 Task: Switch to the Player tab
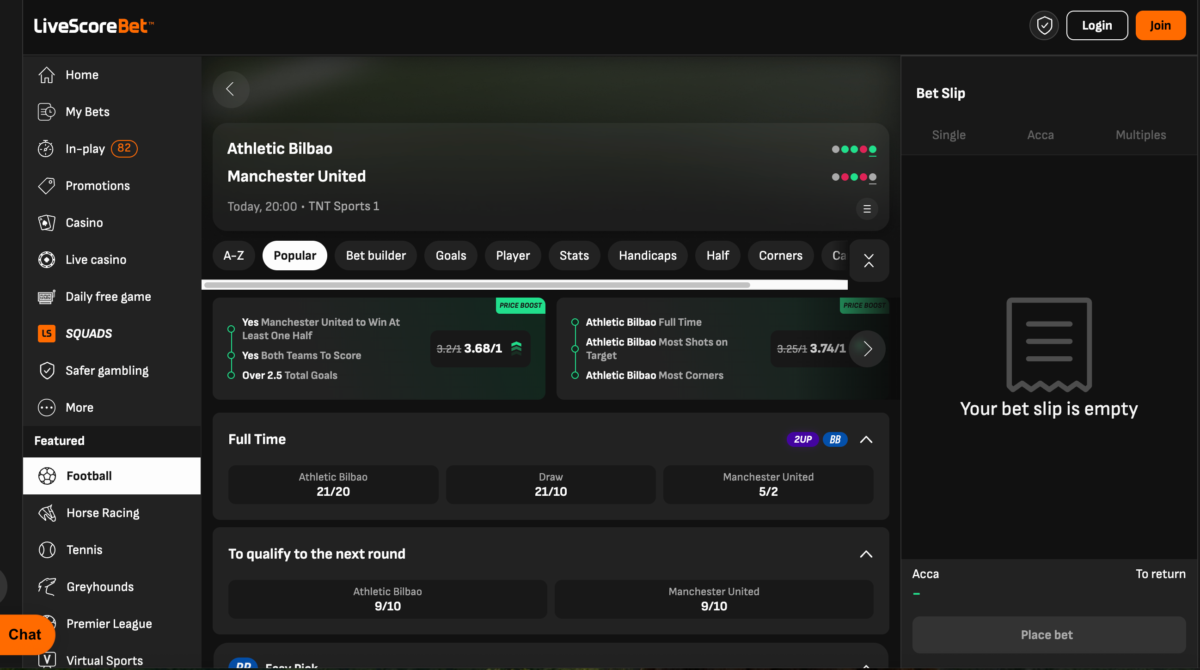513,256
